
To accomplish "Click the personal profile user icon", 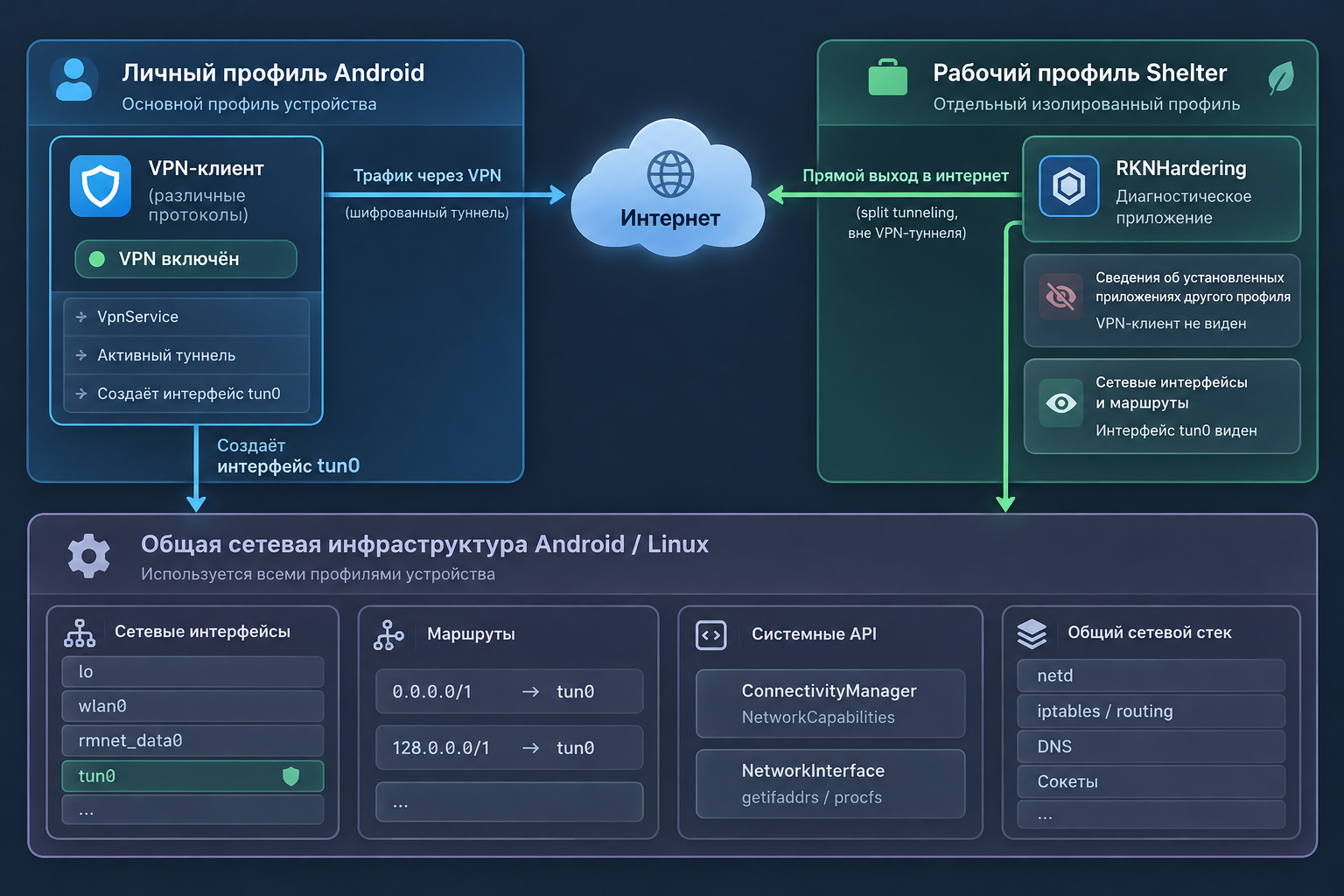I will [x=73, y=80].
